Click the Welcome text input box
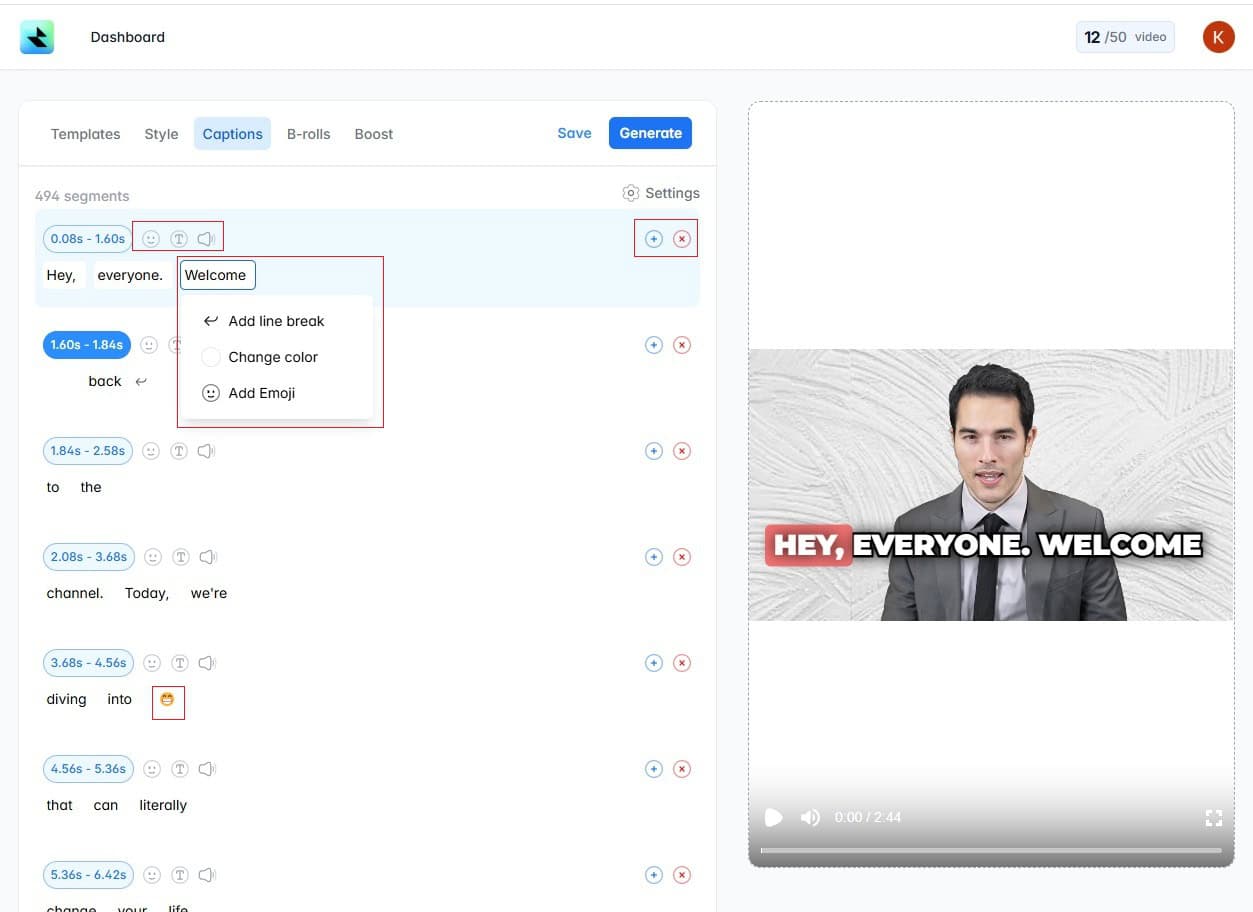Screen dimensions: 1253x912 click(x=216, y=274)
